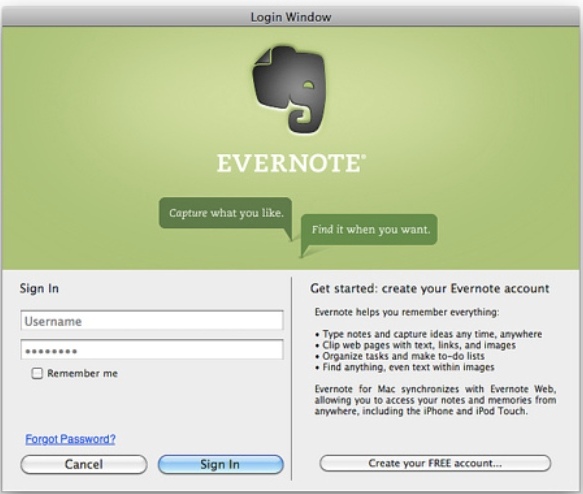Click 'Evernote helps you remember everything:' text
Screen dimensions: 583x494
pos(407,312)
